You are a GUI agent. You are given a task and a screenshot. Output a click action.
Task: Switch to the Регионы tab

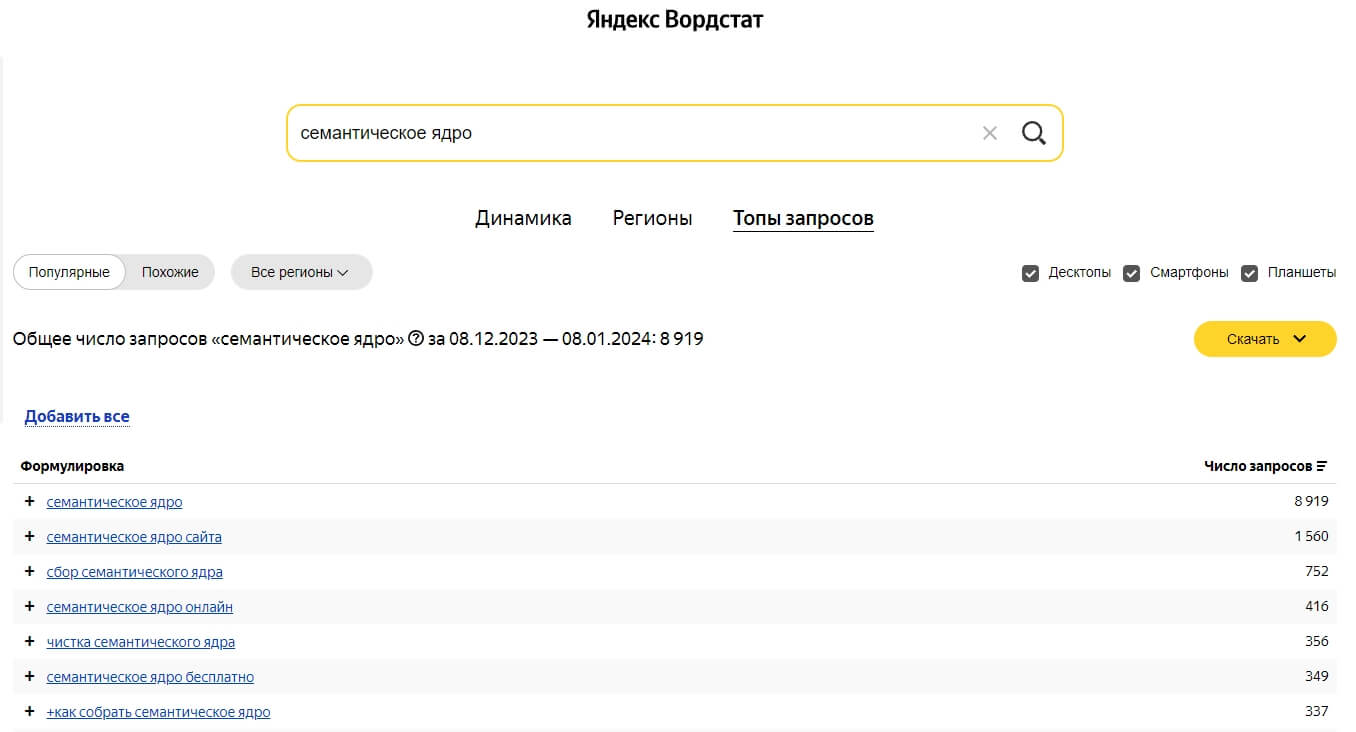tap(652, 218)
